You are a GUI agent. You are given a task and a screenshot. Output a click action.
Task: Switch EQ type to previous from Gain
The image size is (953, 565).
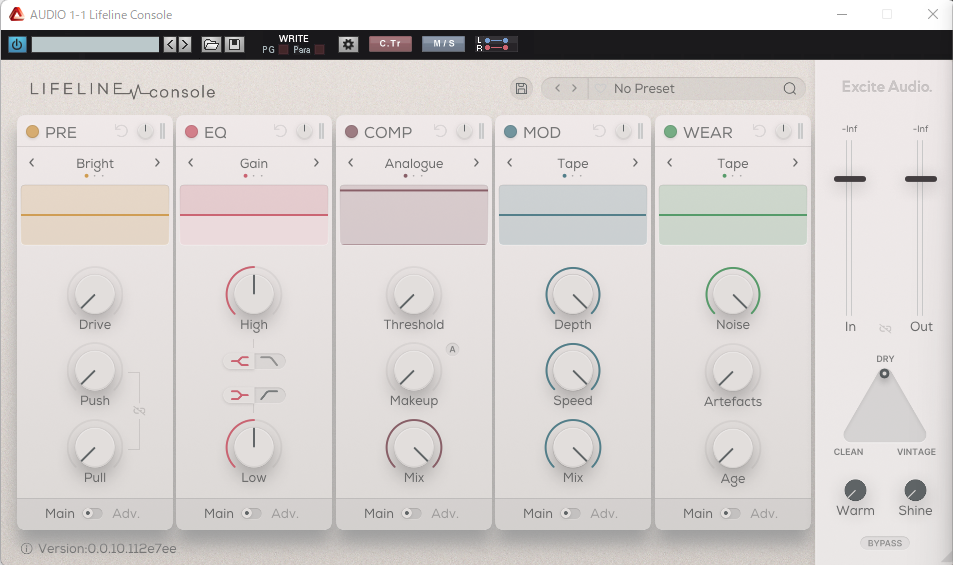pos(191,163)
